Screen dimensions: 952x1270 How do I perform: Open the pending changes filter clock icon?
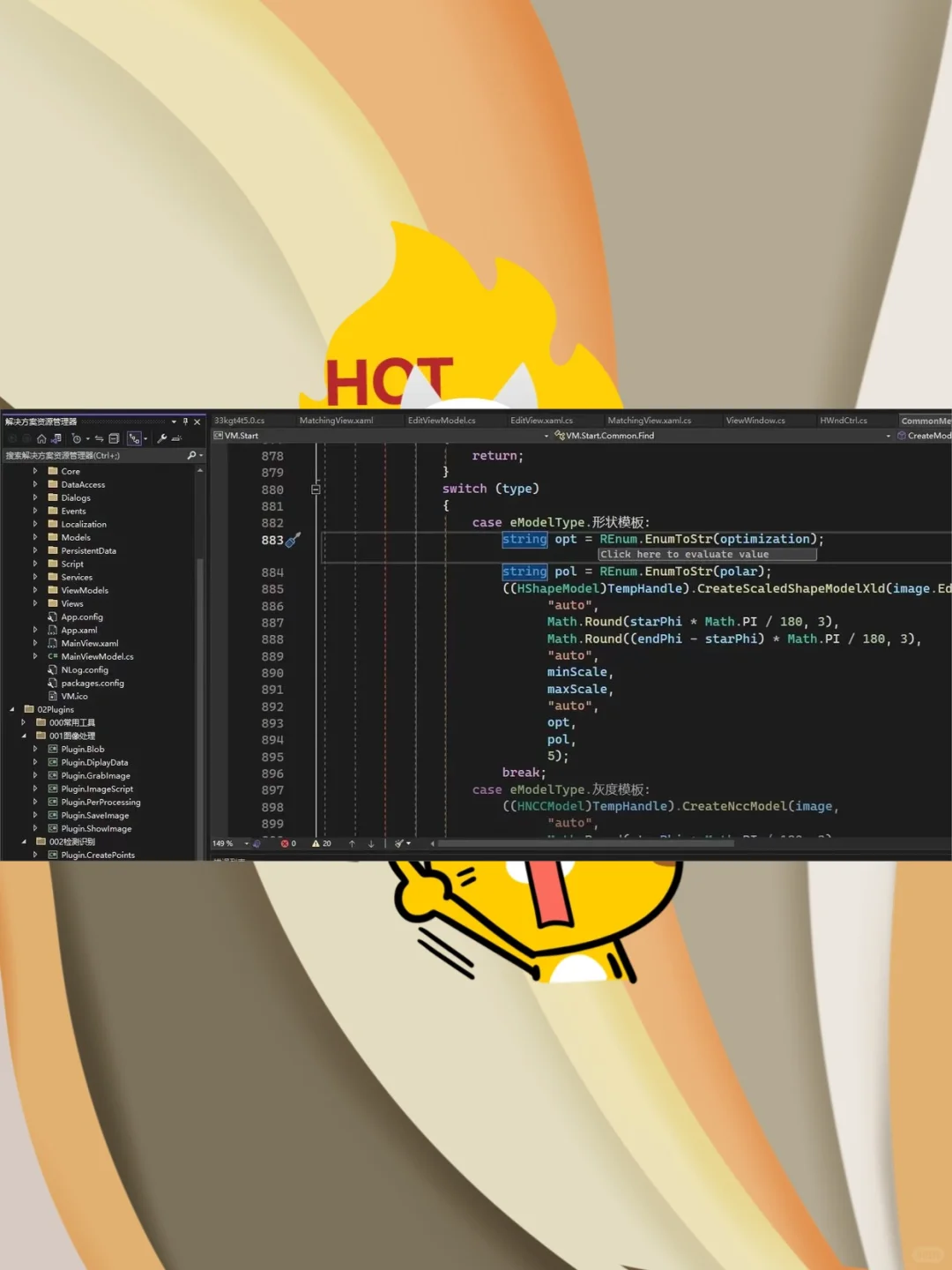click(77, 438)
